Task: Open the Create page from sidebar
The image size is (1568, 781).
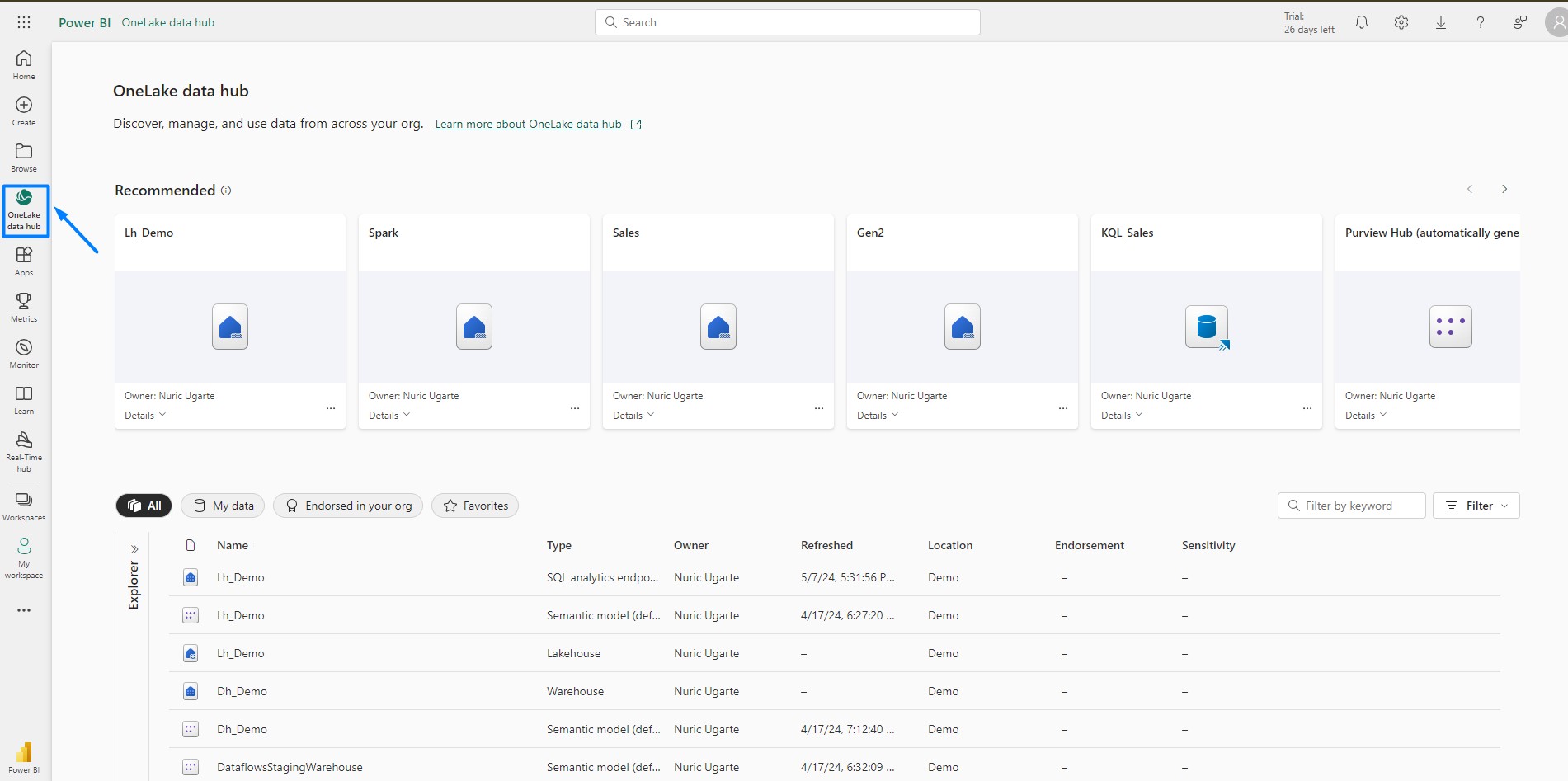Action: 24,111
